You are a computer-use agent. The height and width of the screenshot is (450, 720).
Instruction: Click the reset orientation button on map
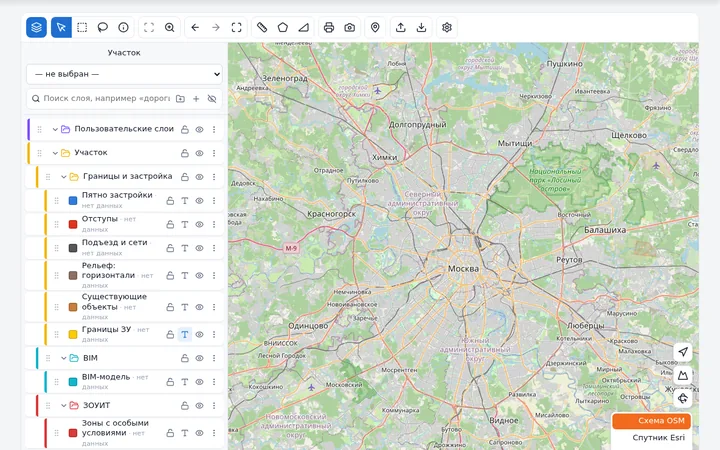[x=683, y=398]
